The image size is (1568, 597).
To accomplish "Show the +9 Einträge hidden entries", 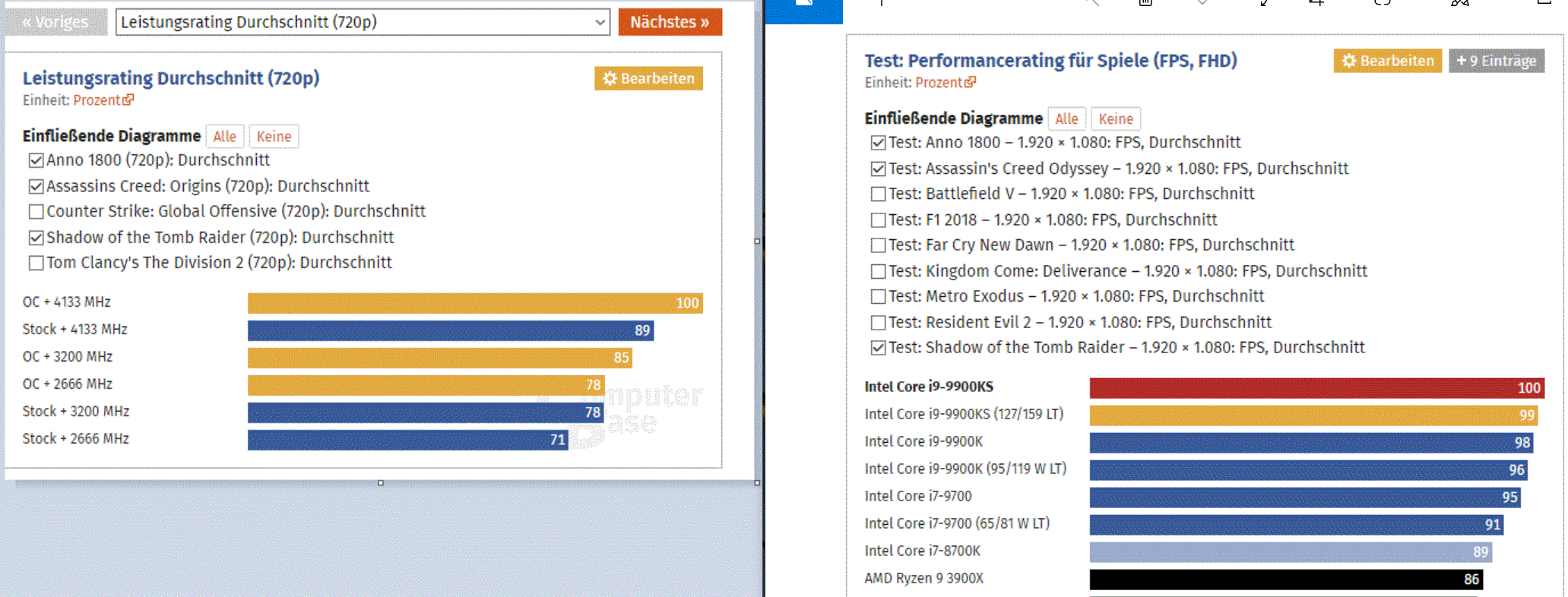I will [1497, 61].
